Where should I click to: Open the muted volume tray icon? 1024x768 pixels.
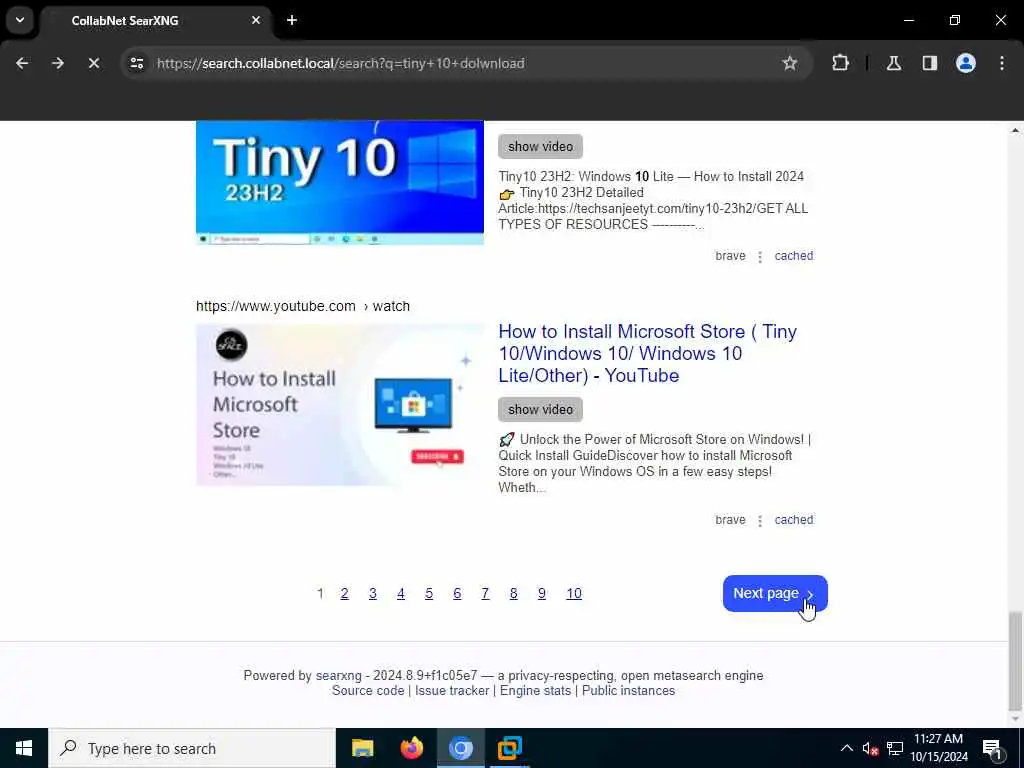(870, 749)
